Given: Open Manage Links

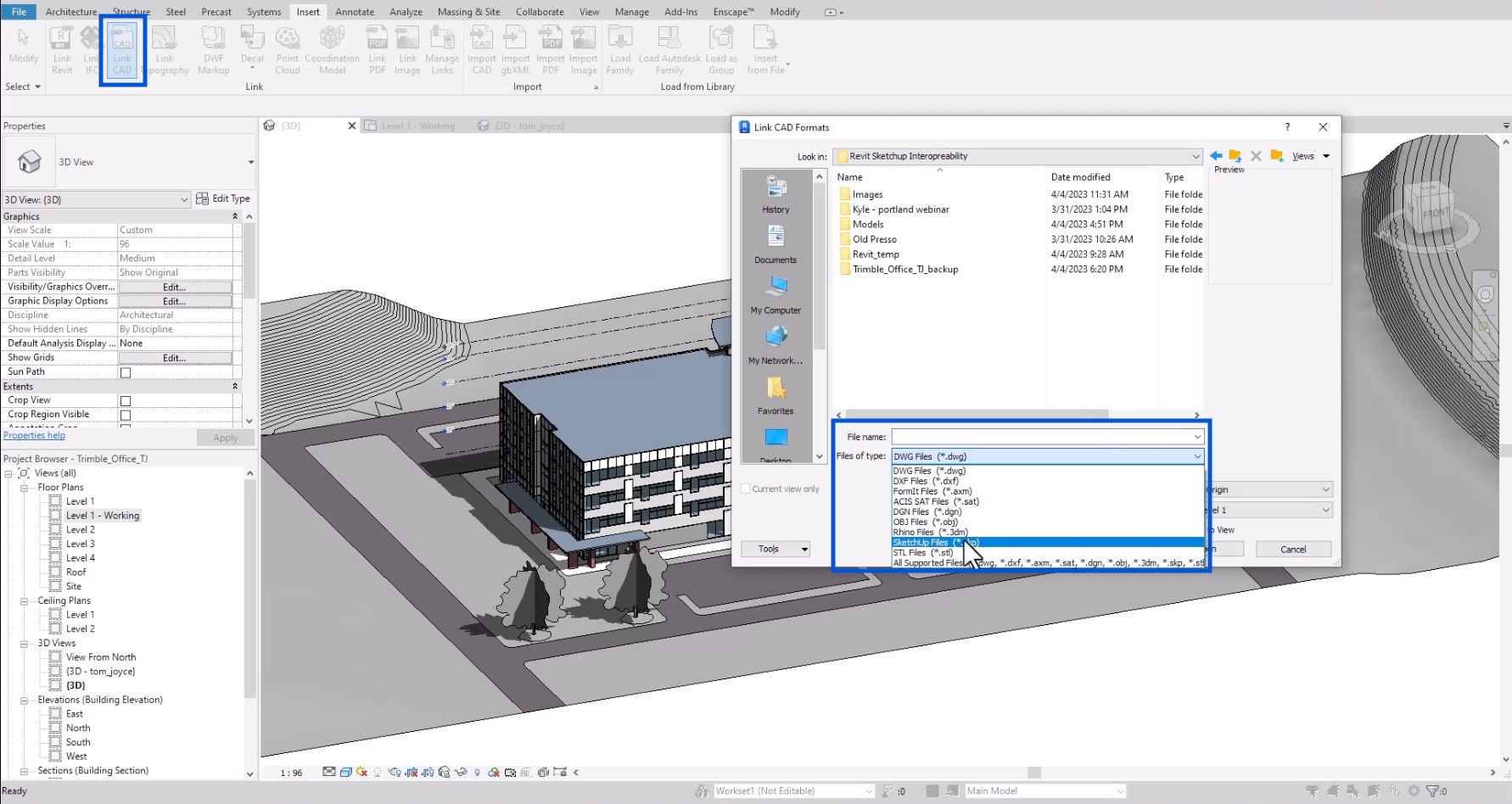Looking at the screenshot, I should [x=442, y=49].
